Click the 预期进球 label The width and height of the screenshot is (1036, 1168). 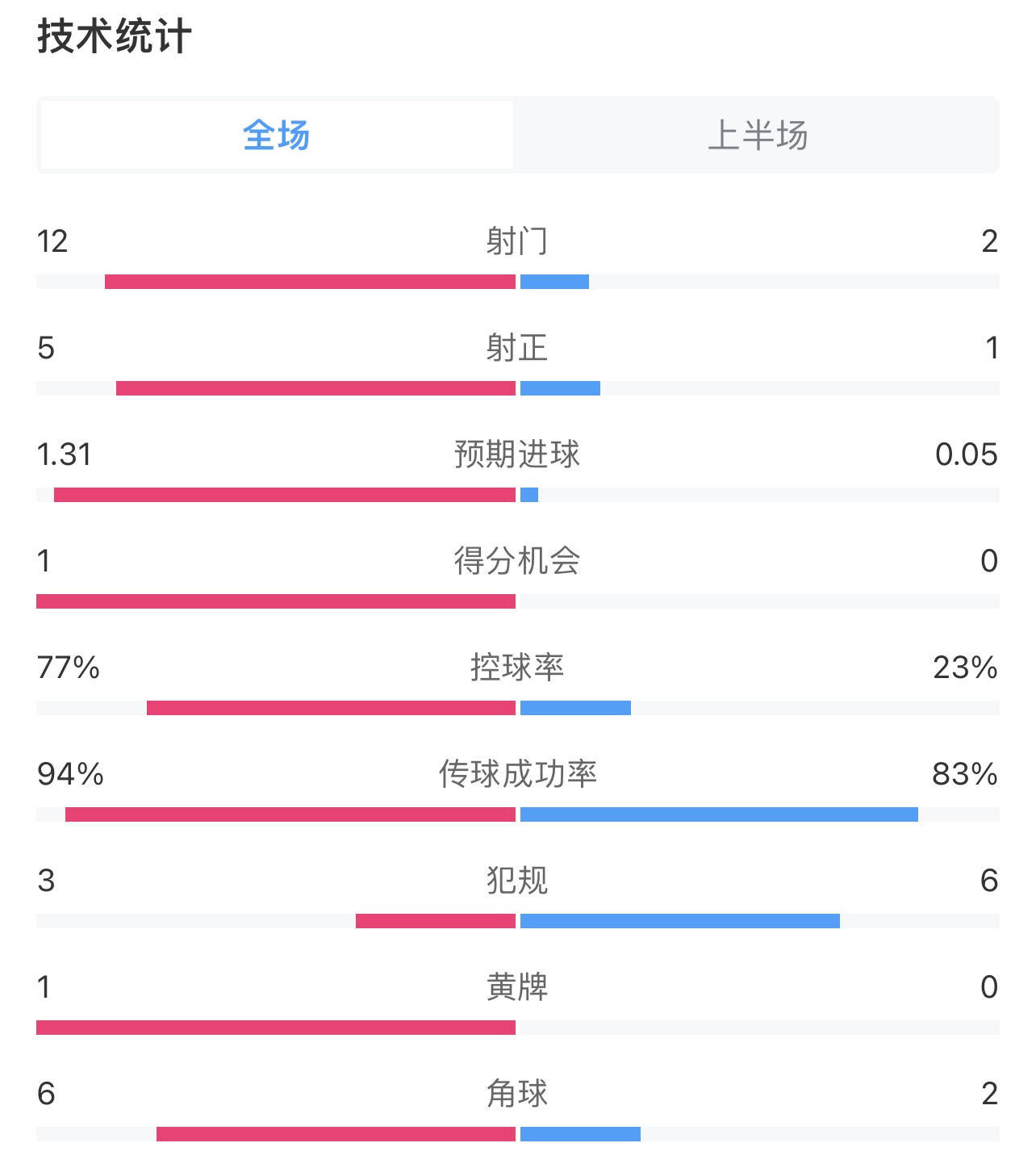click(x=517, y=454)
